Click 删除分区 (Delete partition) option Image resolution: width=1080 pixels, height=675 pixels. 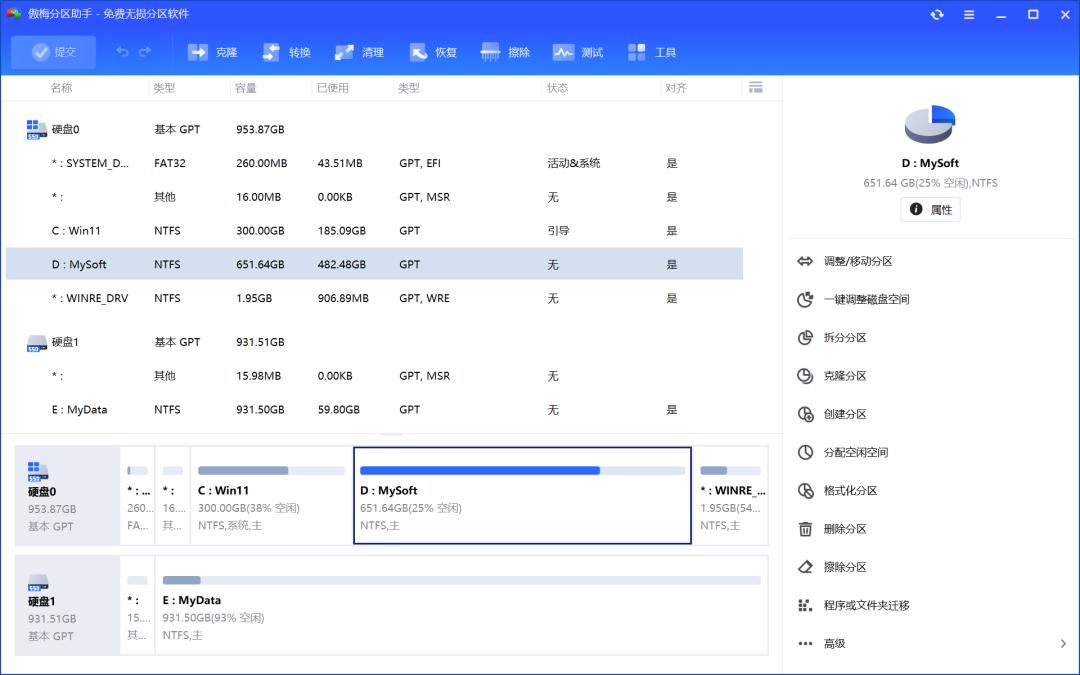[x=845, y=529]
